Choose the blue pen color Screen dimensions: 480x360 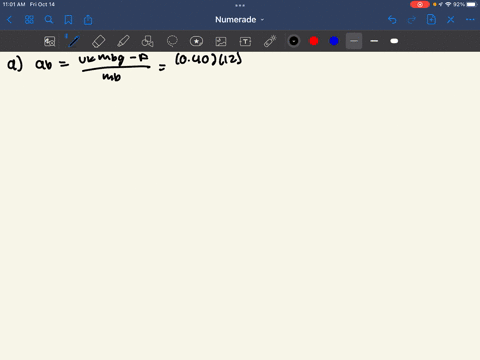334,41
